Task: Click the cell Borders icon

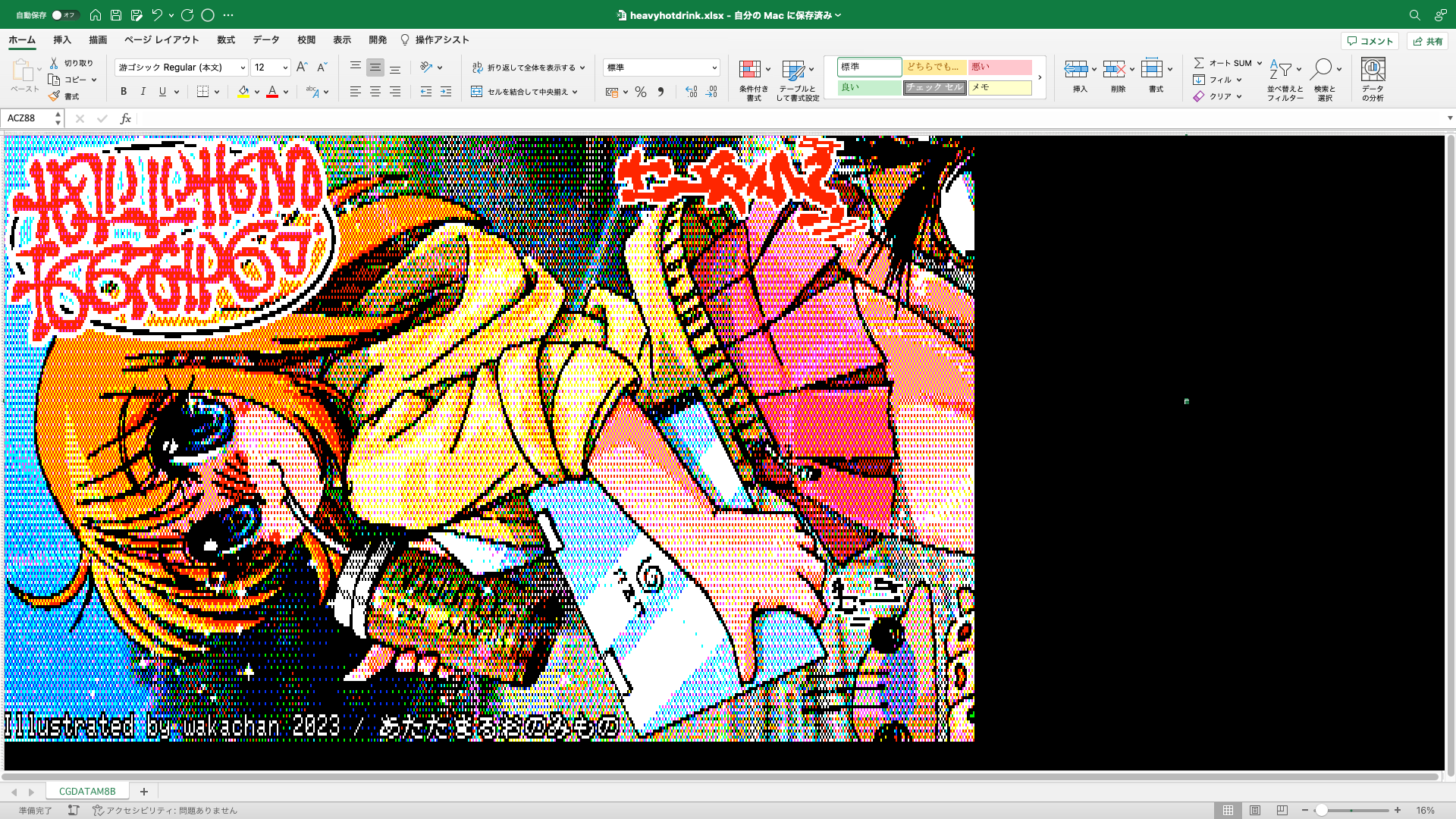Action: 202,92
